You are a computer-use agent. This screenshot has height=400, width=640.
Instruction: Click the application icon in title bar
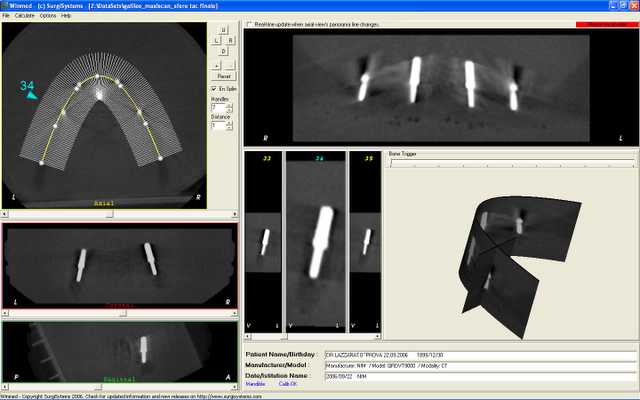[4, 5]
